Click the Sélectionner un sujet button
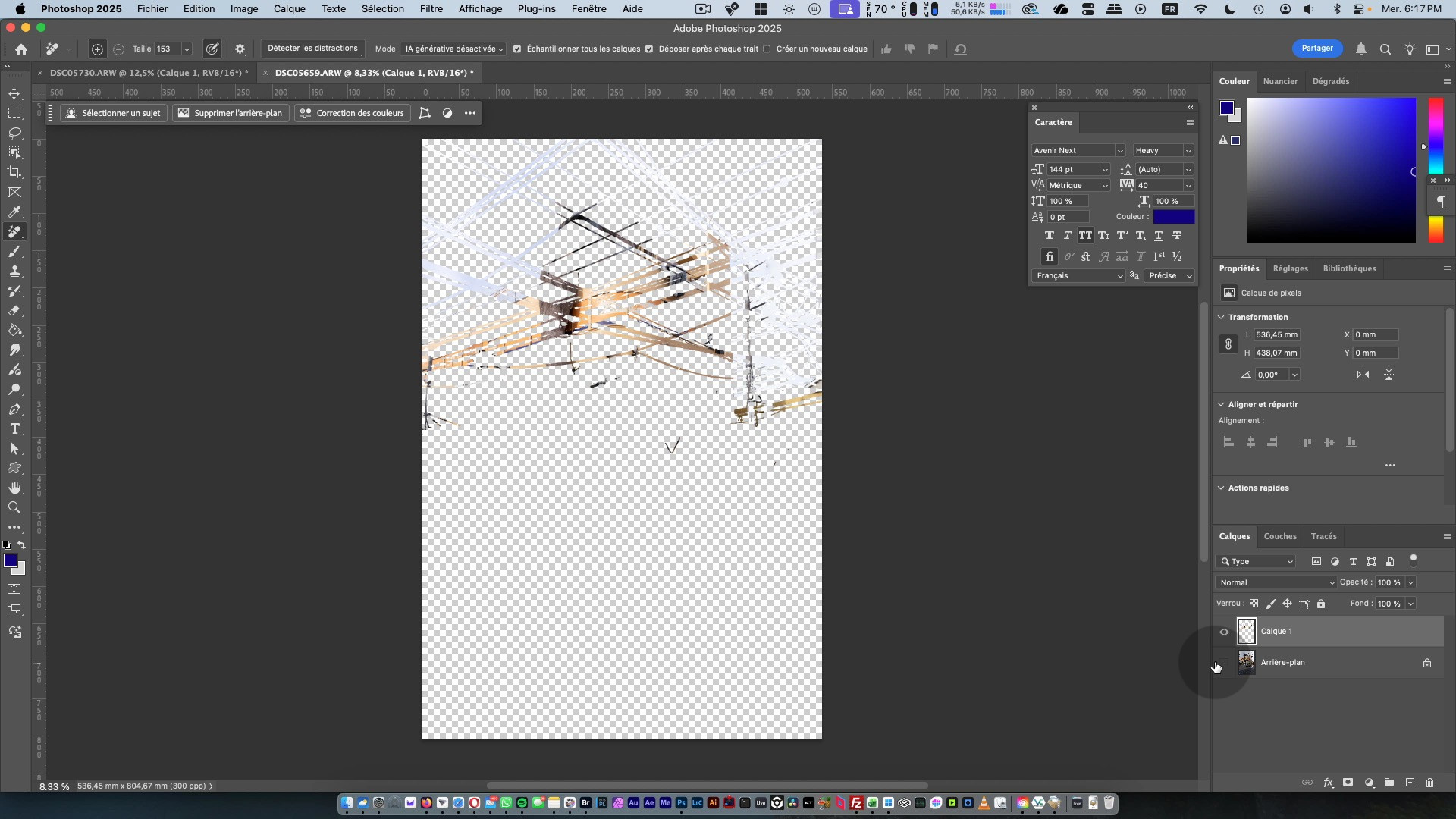 tap(114, 113)
